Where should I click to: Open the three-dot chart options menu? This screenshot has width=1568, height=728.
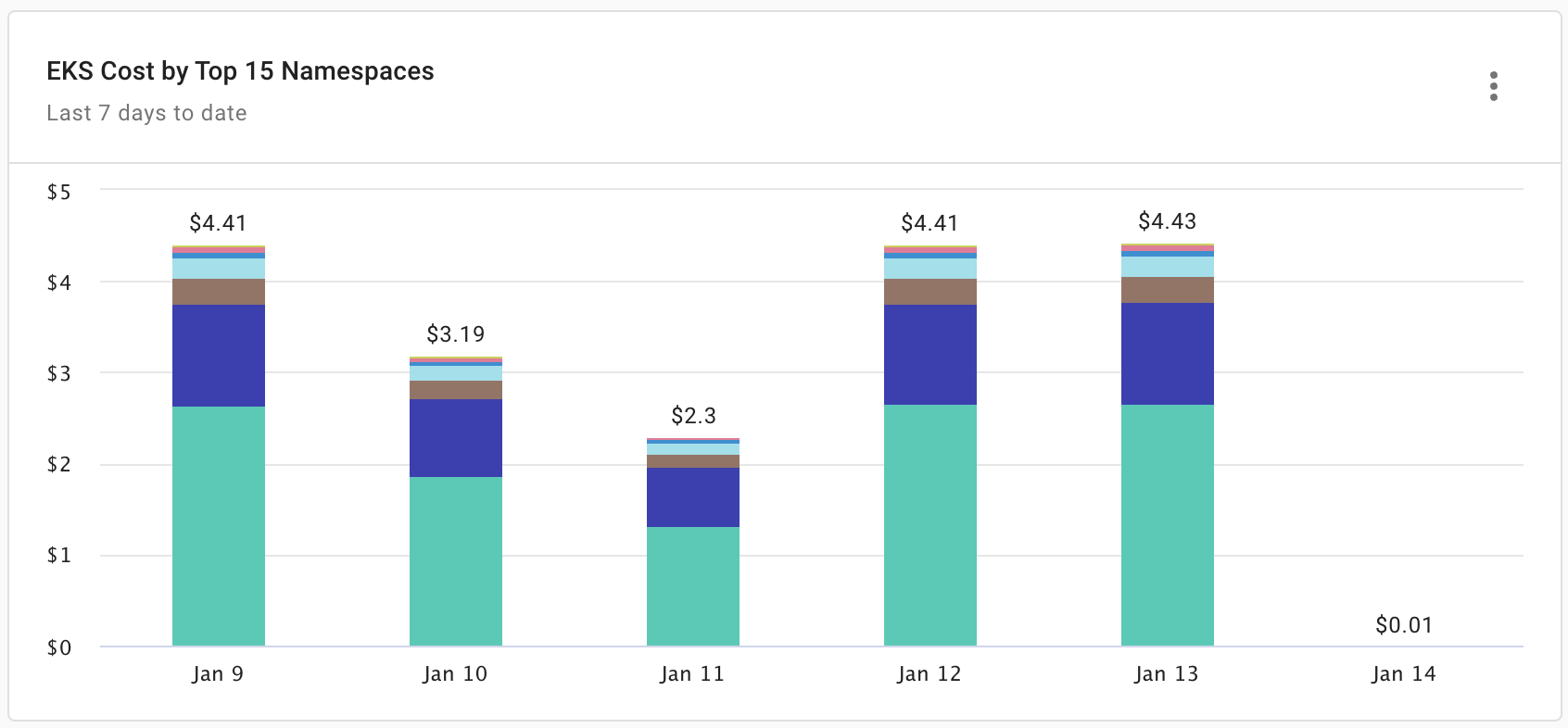pos(1493,86)
